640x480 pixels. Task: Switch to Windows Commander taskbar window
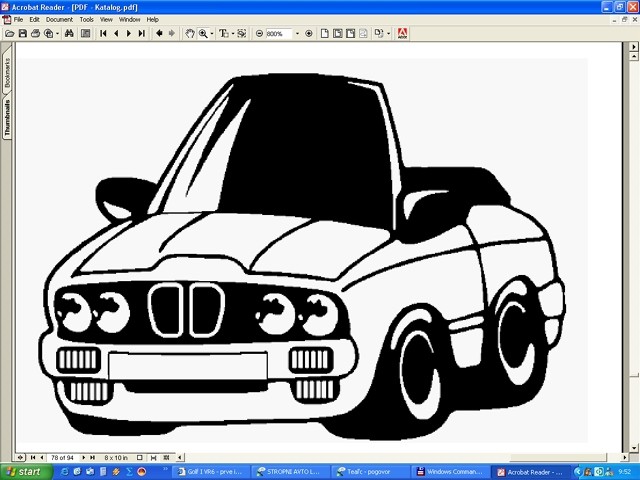coord(449,472)
